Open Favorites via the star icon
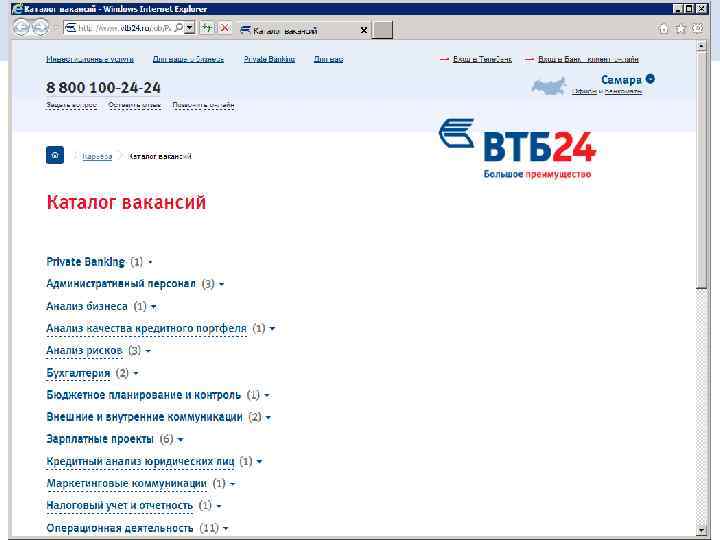This screenshot has width=720, height=540. pos(681,28)
